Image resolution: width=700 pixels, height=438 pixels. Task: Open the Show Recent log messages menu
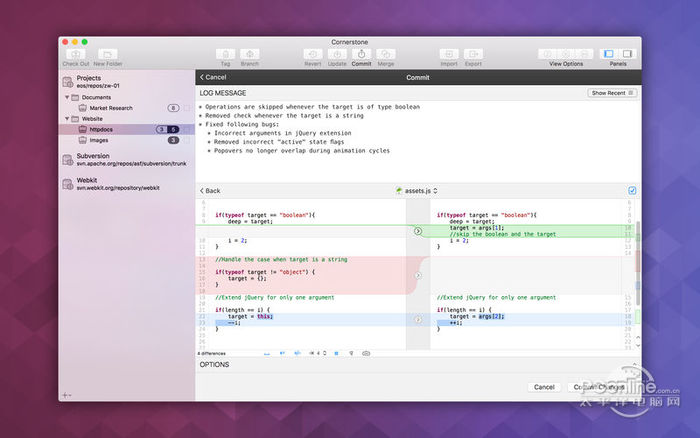[x=612, y=93]
